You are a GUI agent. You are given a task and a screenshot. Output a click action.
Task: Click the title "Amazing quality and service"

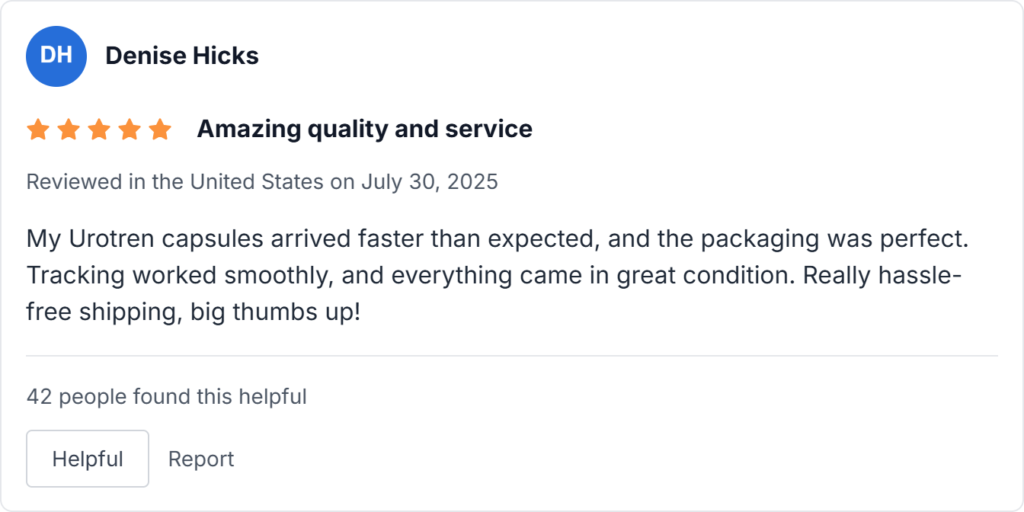click(x=364, y=129)
